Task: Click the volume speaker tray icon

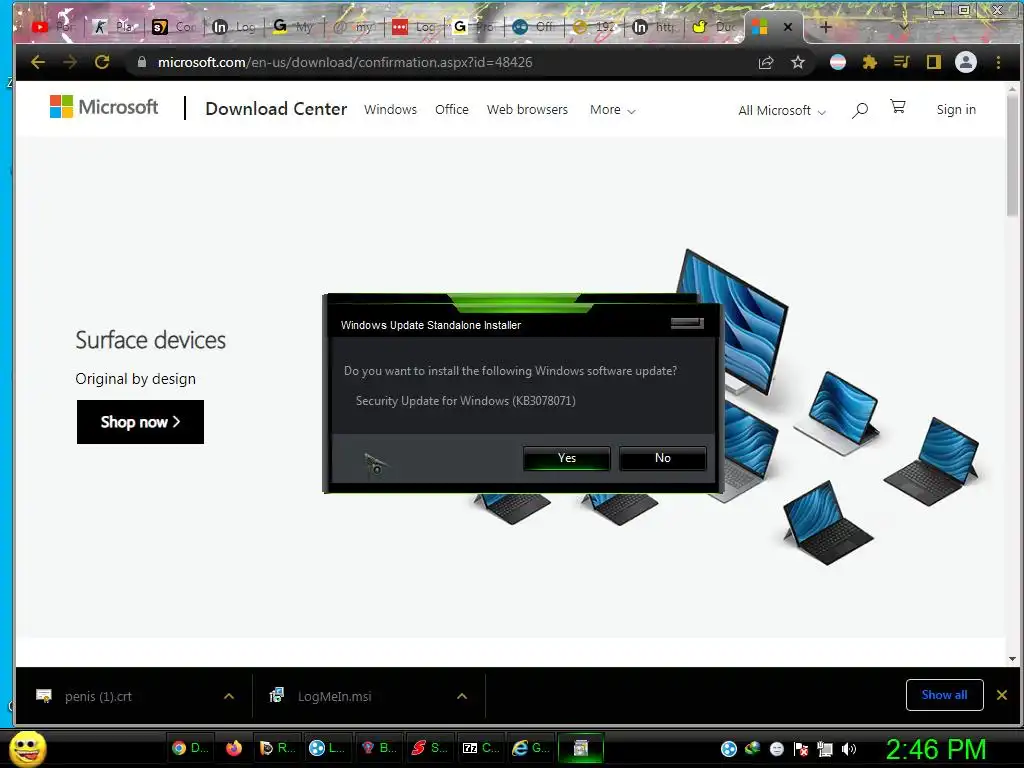Action: (x=849, y=749)
